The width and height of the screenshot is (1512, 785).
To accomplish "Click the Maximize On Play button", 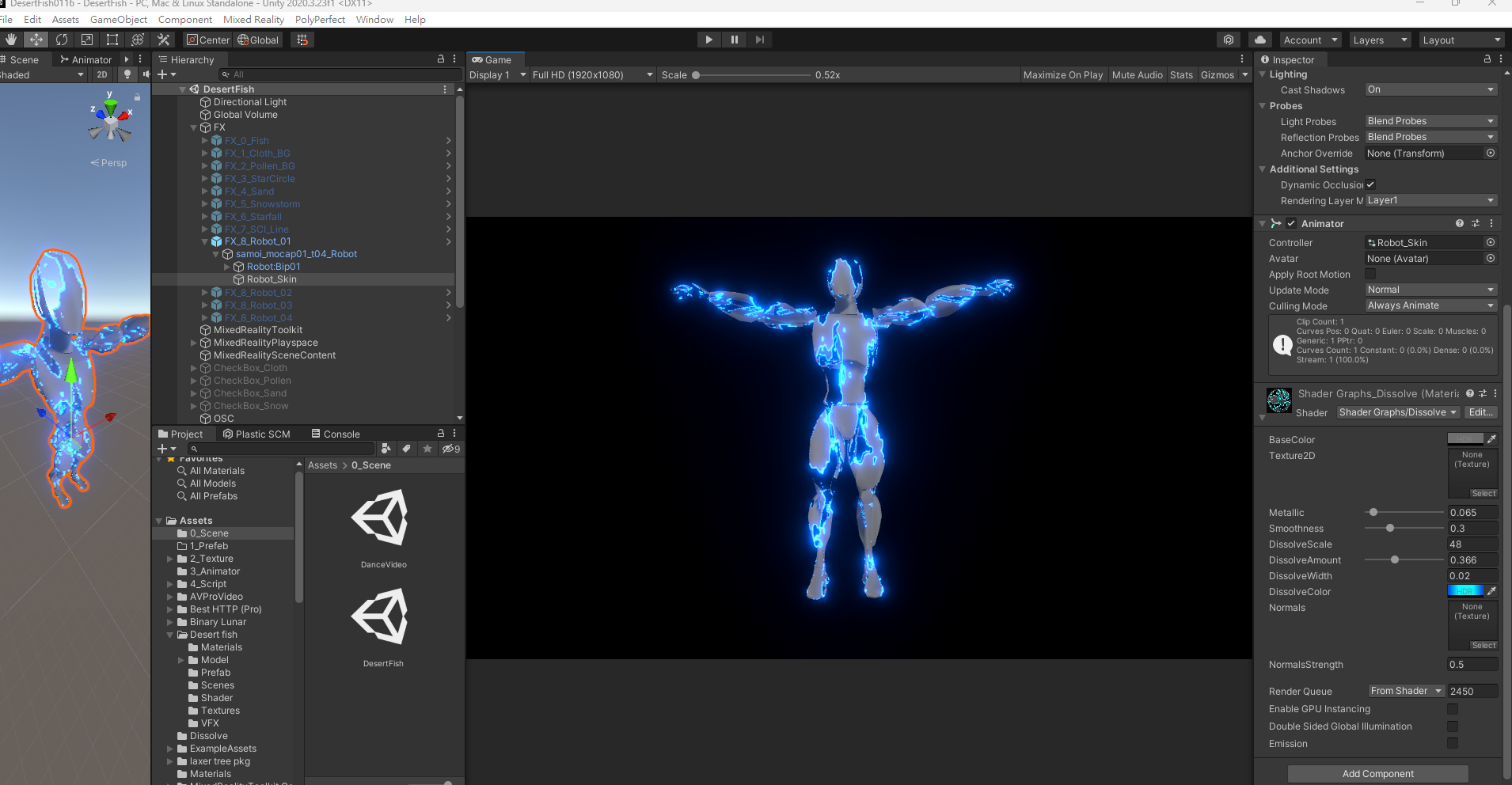I will coord(1062,74).
